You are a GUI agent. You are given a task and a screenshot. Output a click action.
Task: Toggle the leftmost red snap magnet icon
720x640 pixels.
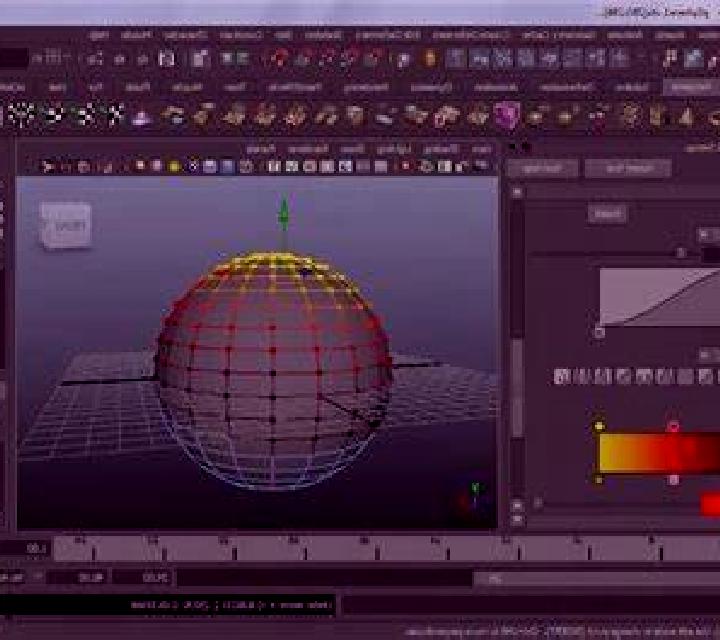[279, 58]
